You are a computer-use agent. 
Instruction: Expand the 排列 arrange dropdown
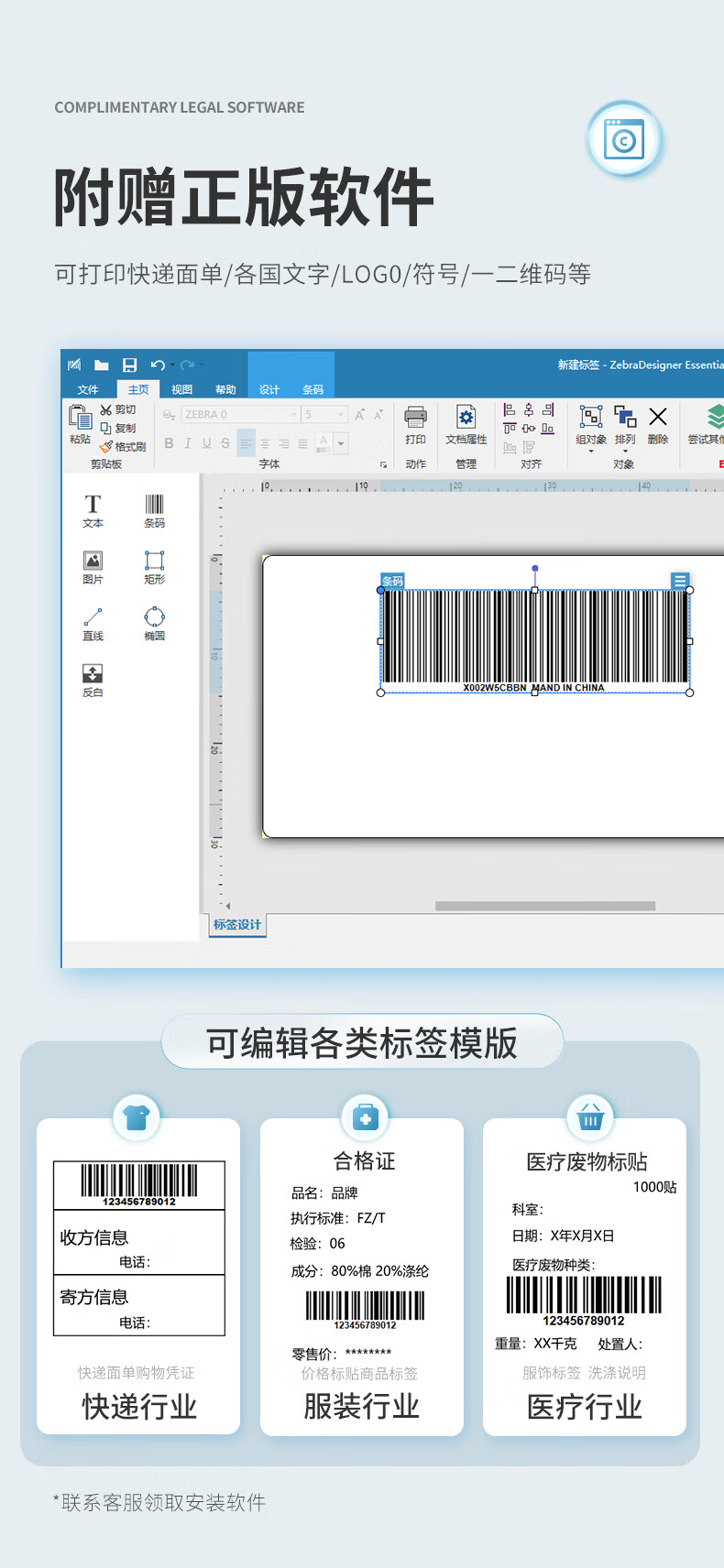(x=625, y=426)
